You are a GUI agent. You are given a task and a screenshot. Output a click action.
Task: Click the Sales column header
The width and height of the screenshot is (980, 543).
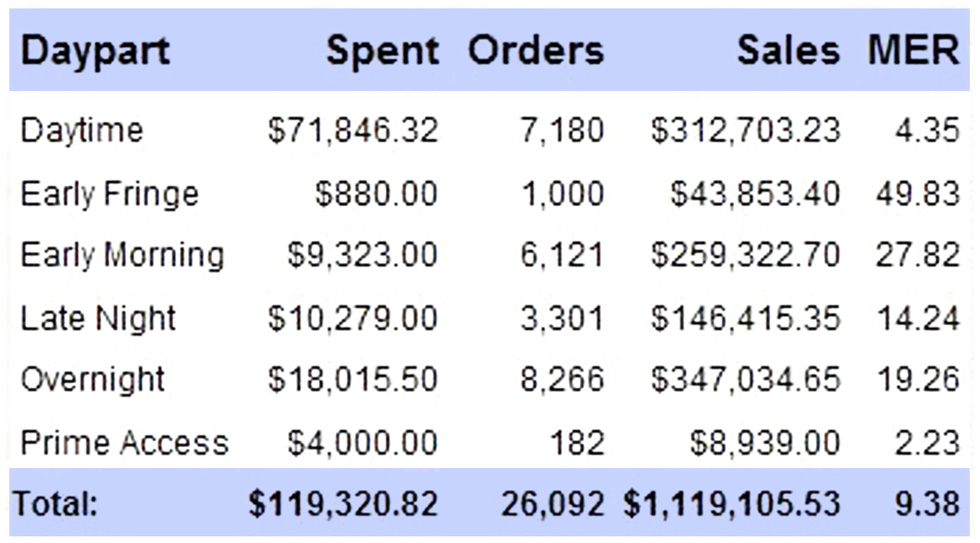789,50
